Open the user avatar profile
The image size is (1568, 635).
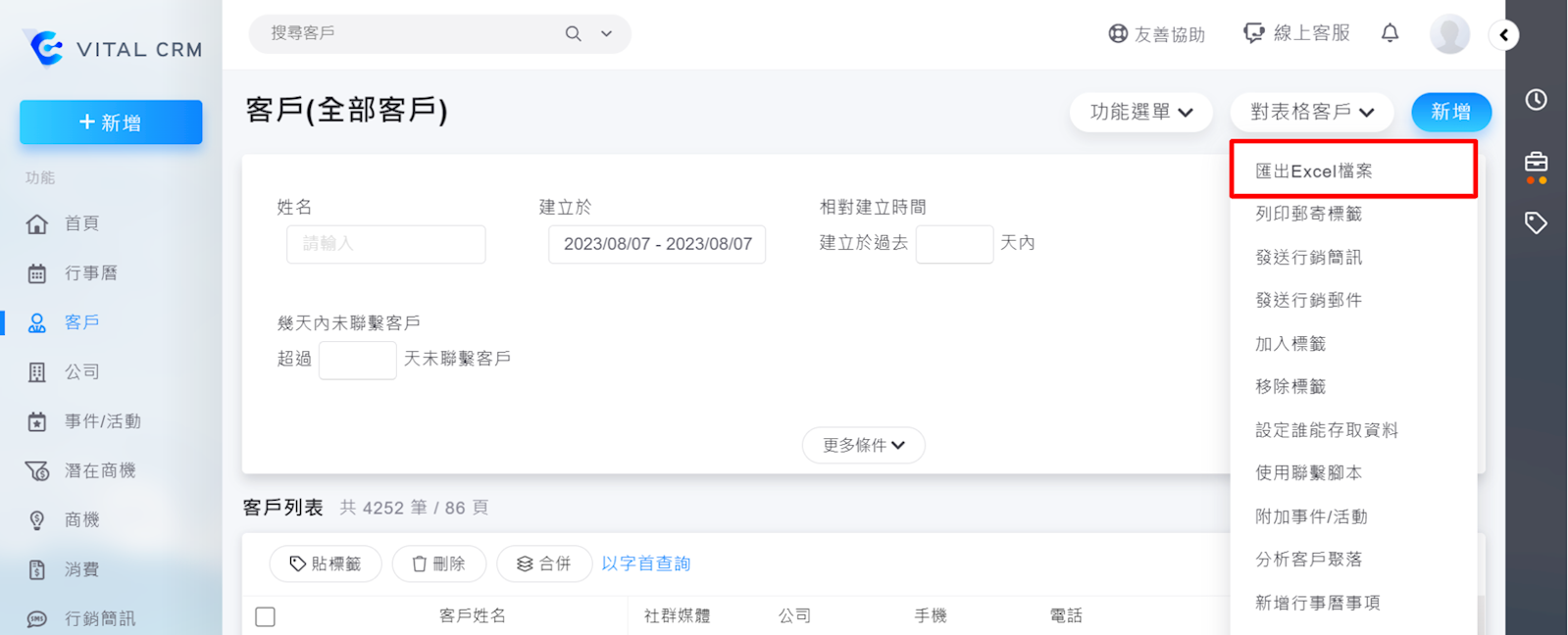(x=1448, y=34)
